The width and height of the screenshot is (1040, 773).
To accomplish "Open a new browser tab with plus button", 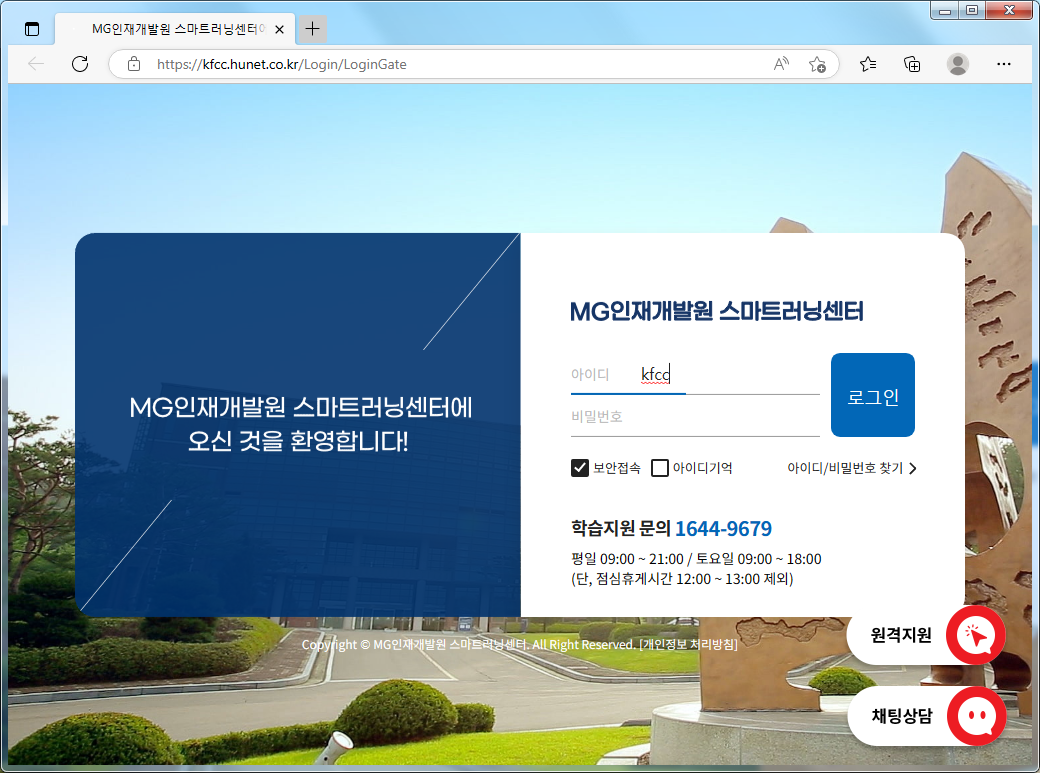I will 312,29.
